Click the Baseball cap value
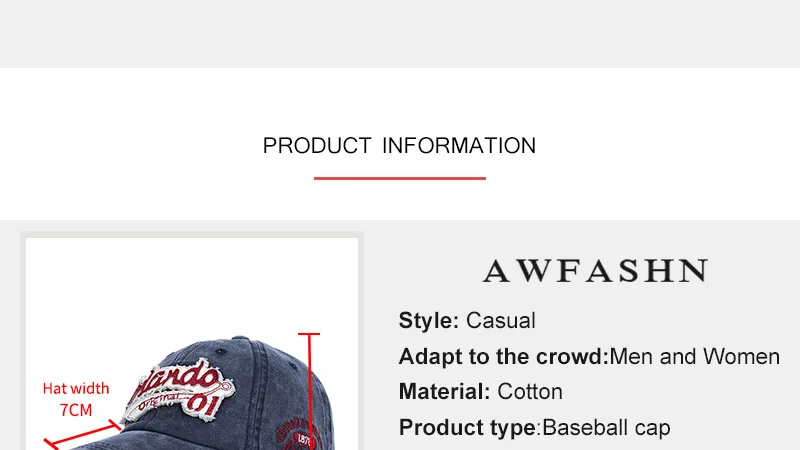Viewport: 800px width, 450px height. tap(606, 428)
